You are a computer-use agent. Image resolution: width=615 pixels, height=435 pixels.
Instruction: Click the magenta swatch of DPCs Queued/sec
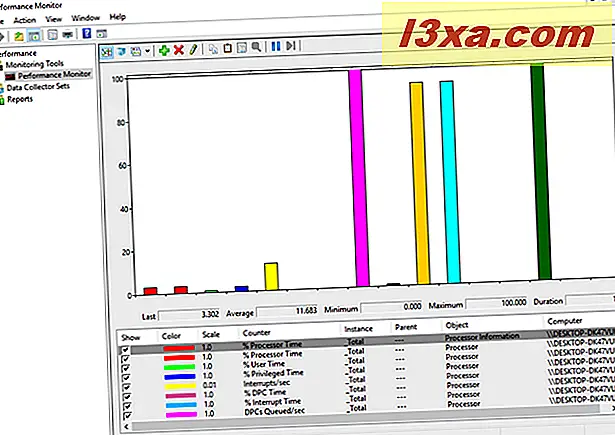coord(181,414)
